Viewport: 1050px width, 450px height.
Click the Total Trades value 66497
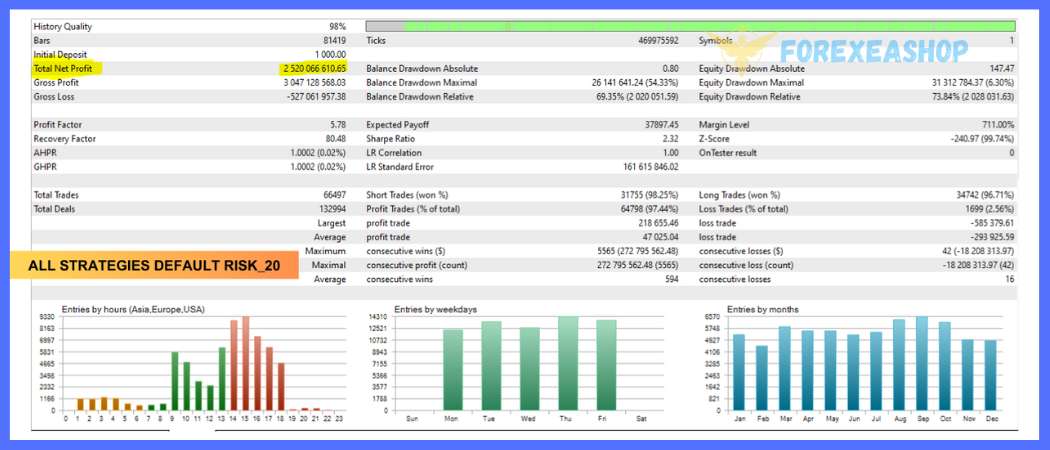coord(331,195)
